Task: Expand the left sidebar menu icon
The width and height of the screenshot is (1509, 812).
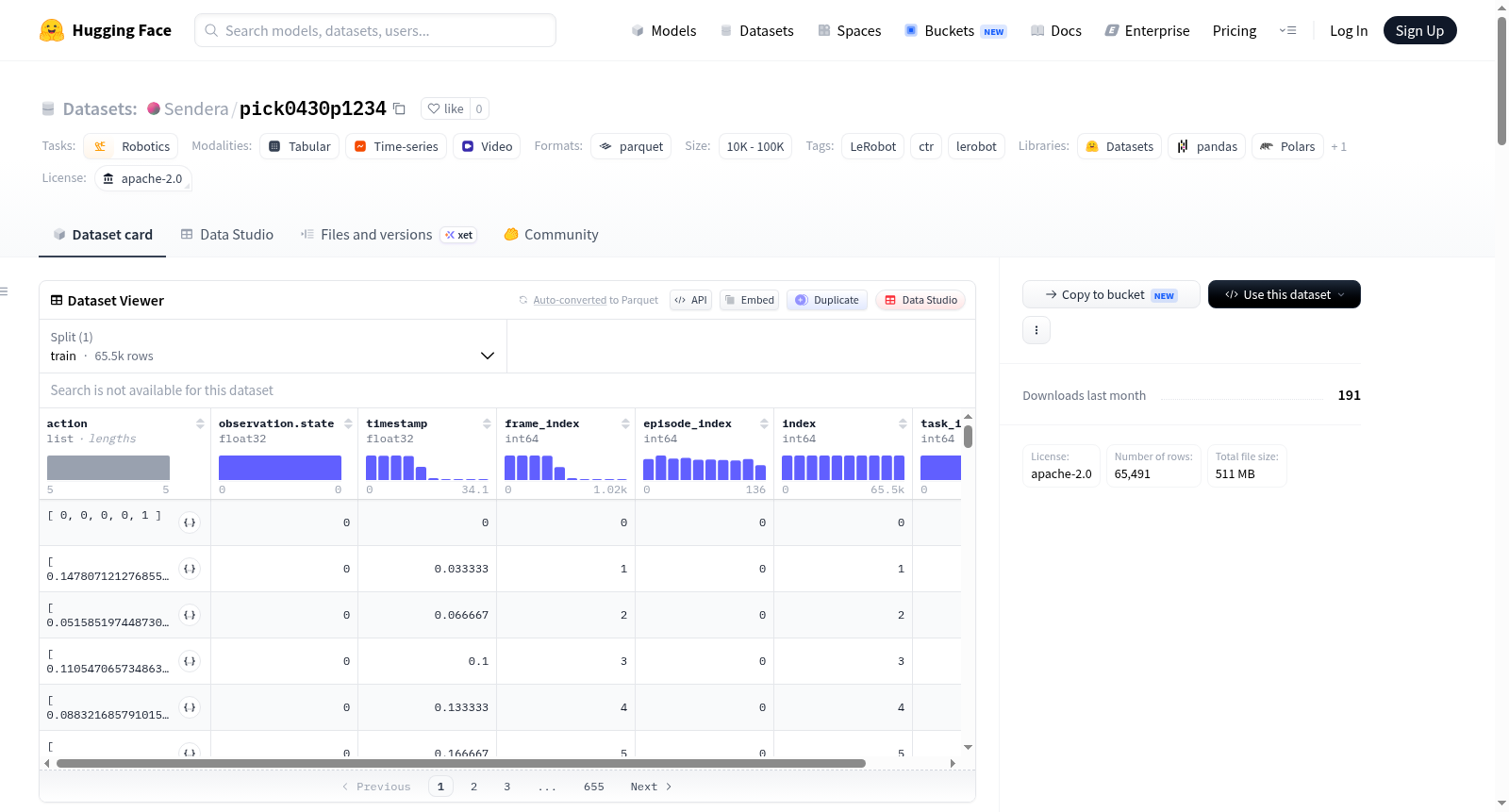Action: pos(5,291)
